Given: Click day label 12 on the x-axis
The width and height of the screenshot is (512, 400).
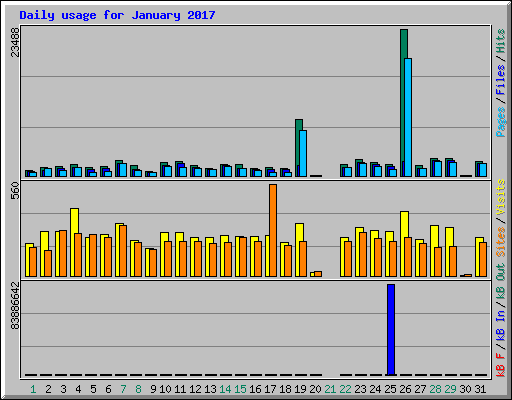Looking at the screenshot, I should tap(195, 389).
